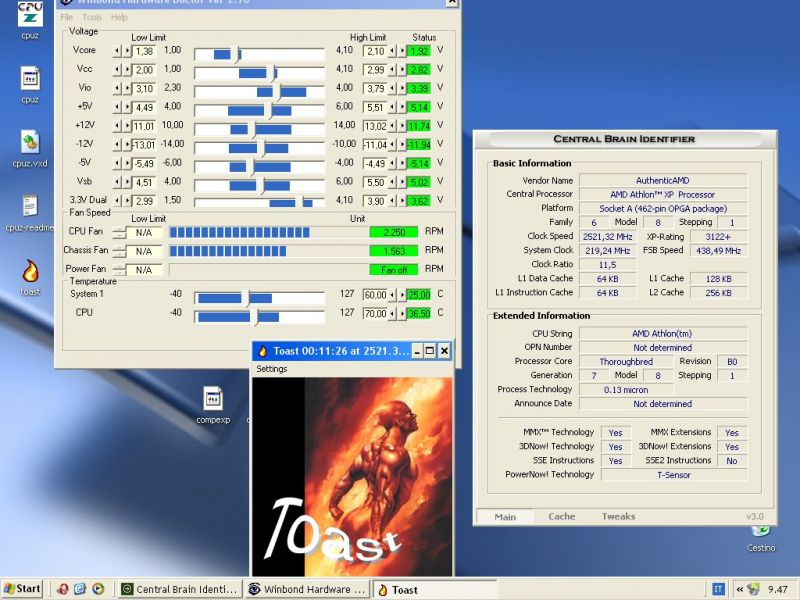This screenshot has width=800, height=600.
Task: Switch to Central Brain Identifier taskbar button
Action: tap(180, 589)
